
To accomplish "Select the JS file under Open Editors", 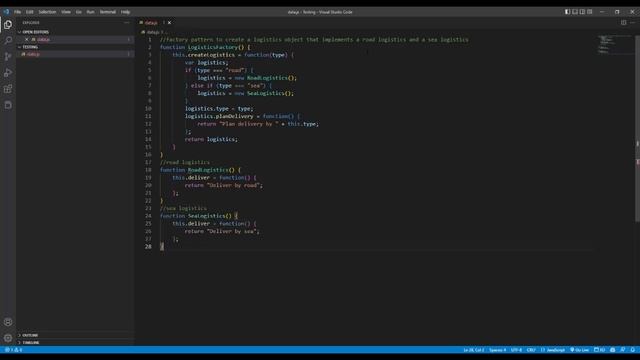I will click(75, 39).
